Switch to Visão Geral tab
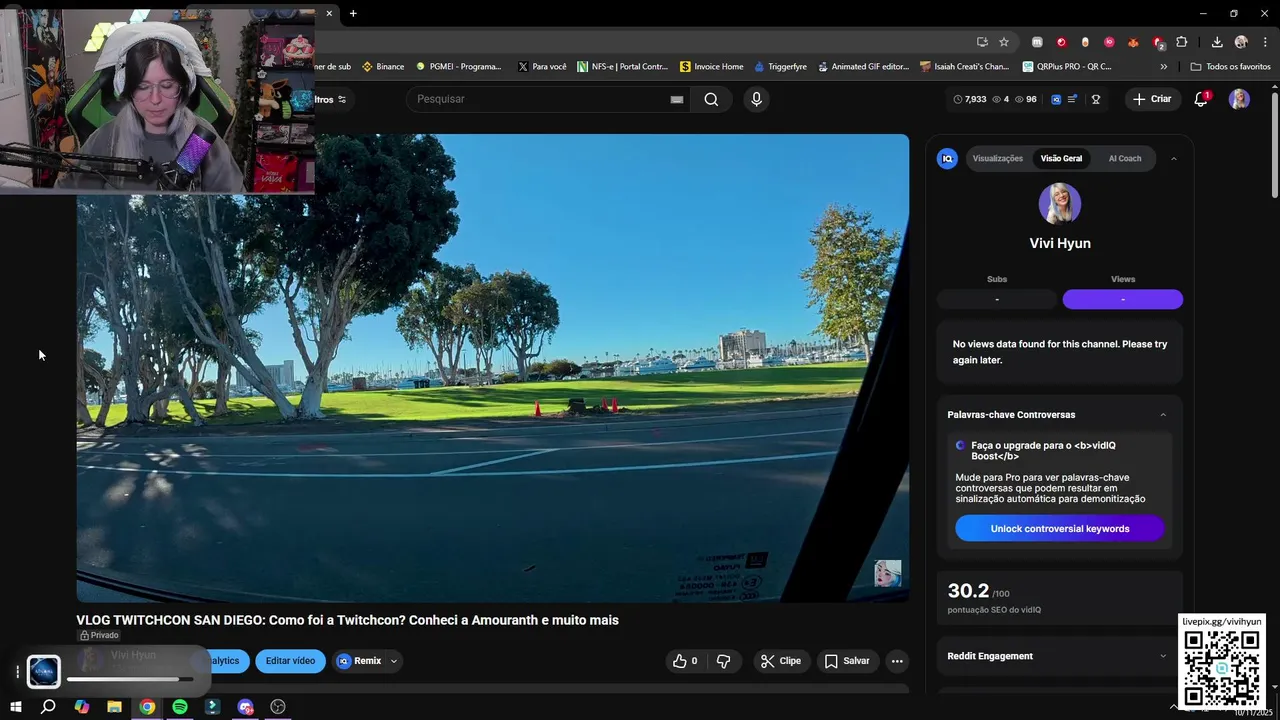The image size is (1280, 720). click(x=1061, y=158)
